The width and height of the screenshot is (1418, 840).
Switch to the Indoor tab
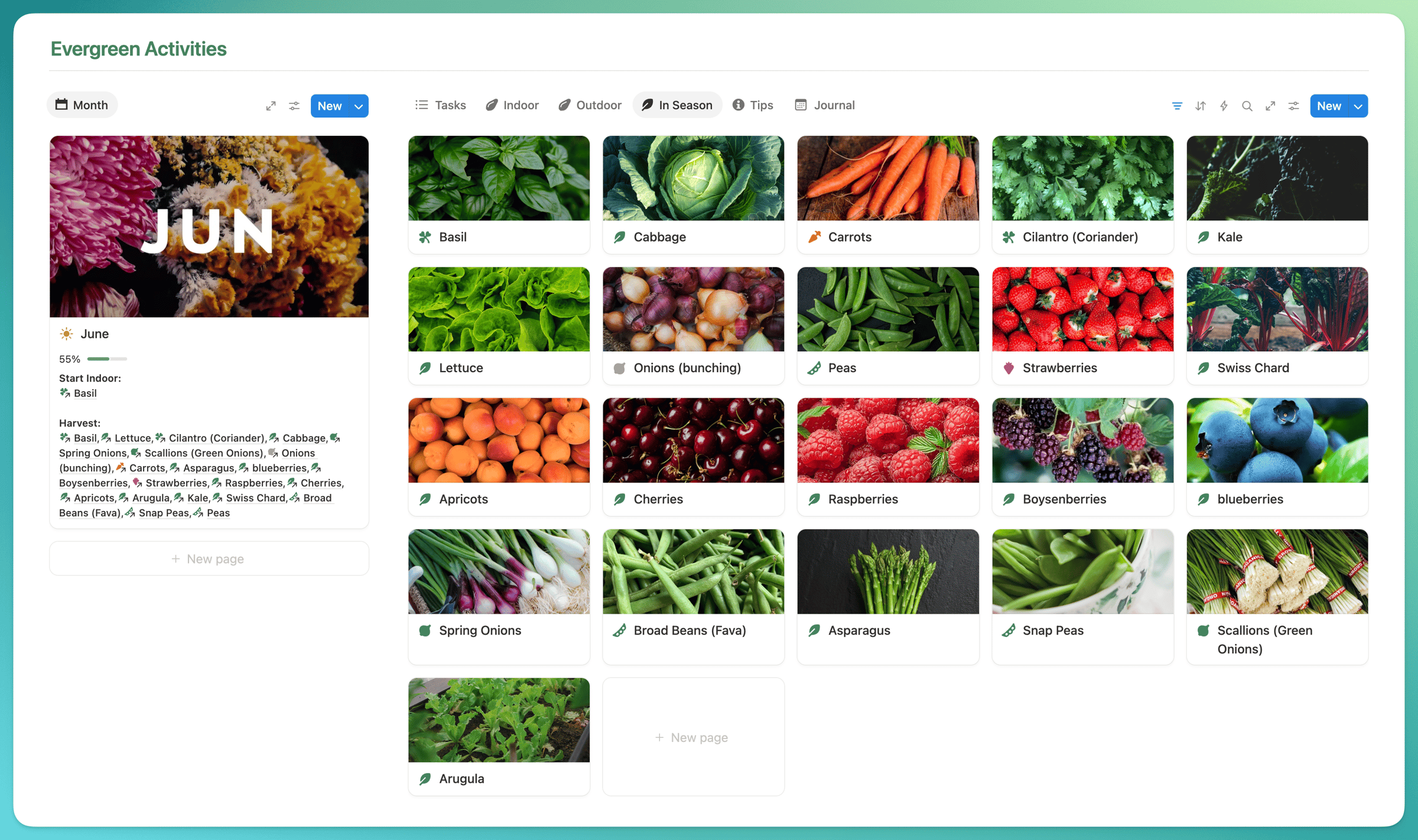(512, 105)
